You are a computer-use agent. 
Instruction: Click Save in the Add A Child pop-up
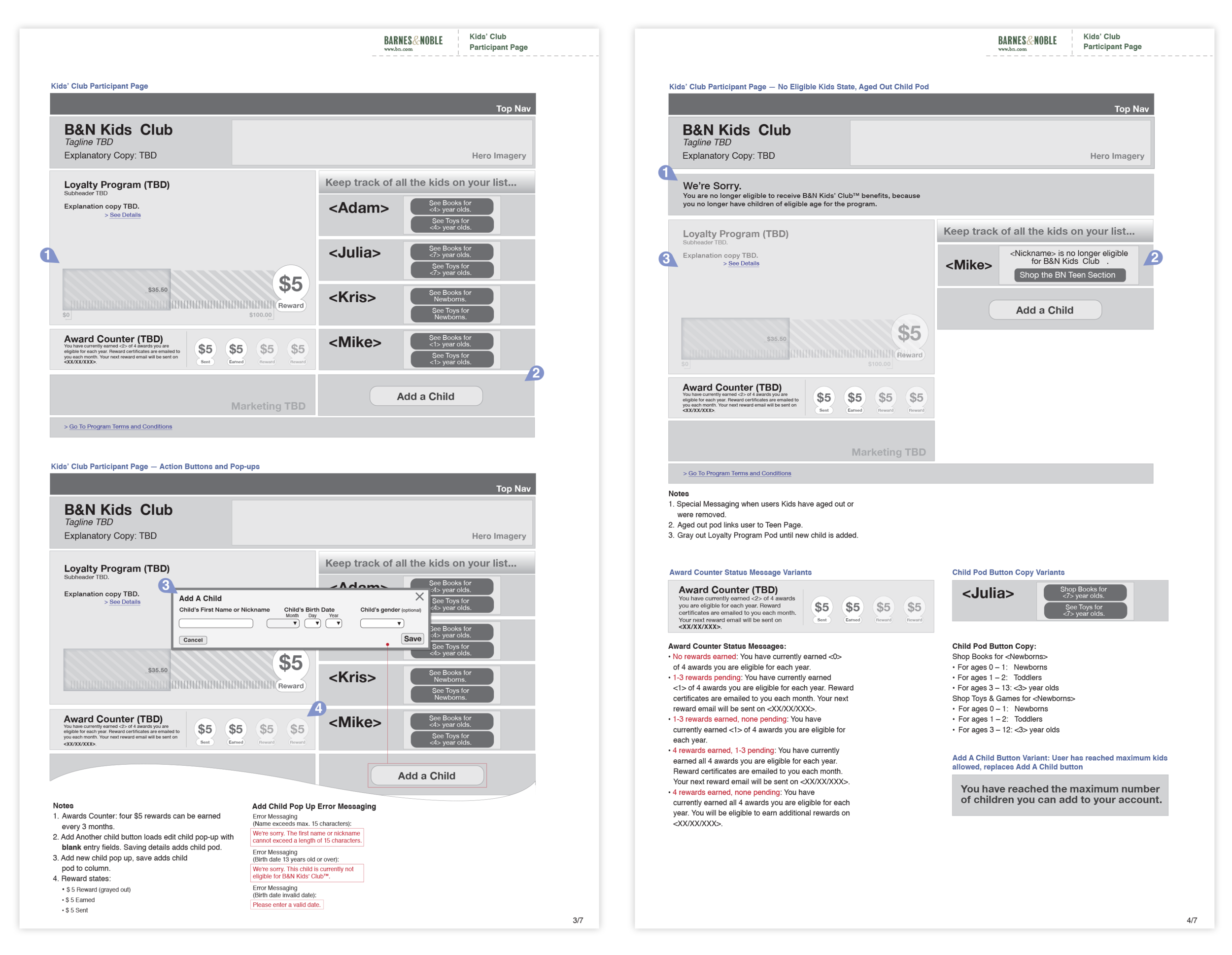[412, 639]
